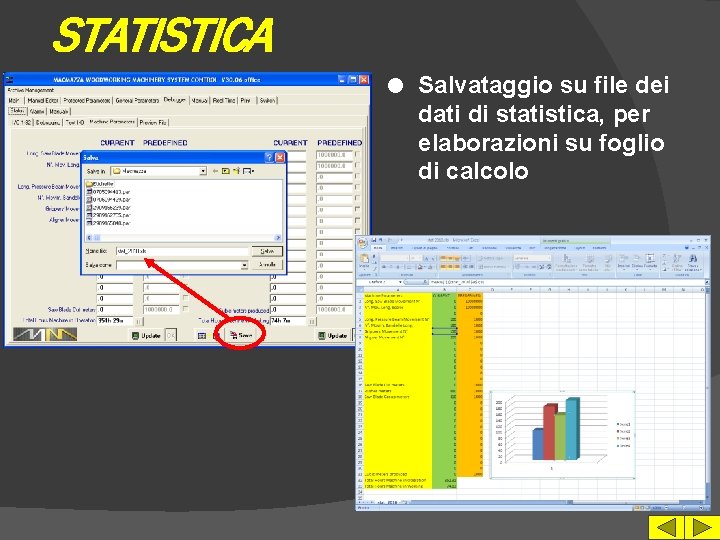The image size is (720, 540).
Task: Tick far-right checkbox in Long. Pressure Beam row
Action: [x=357, y=187]
